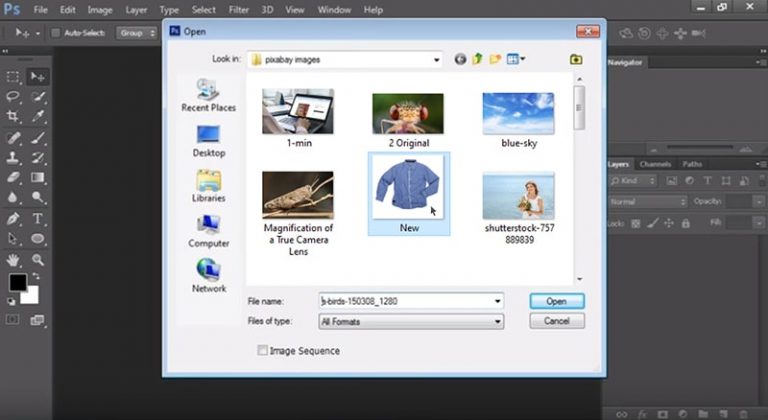768x420 pixels.
Task: Open the File name dropdown arrow
Action: (497, 301)
